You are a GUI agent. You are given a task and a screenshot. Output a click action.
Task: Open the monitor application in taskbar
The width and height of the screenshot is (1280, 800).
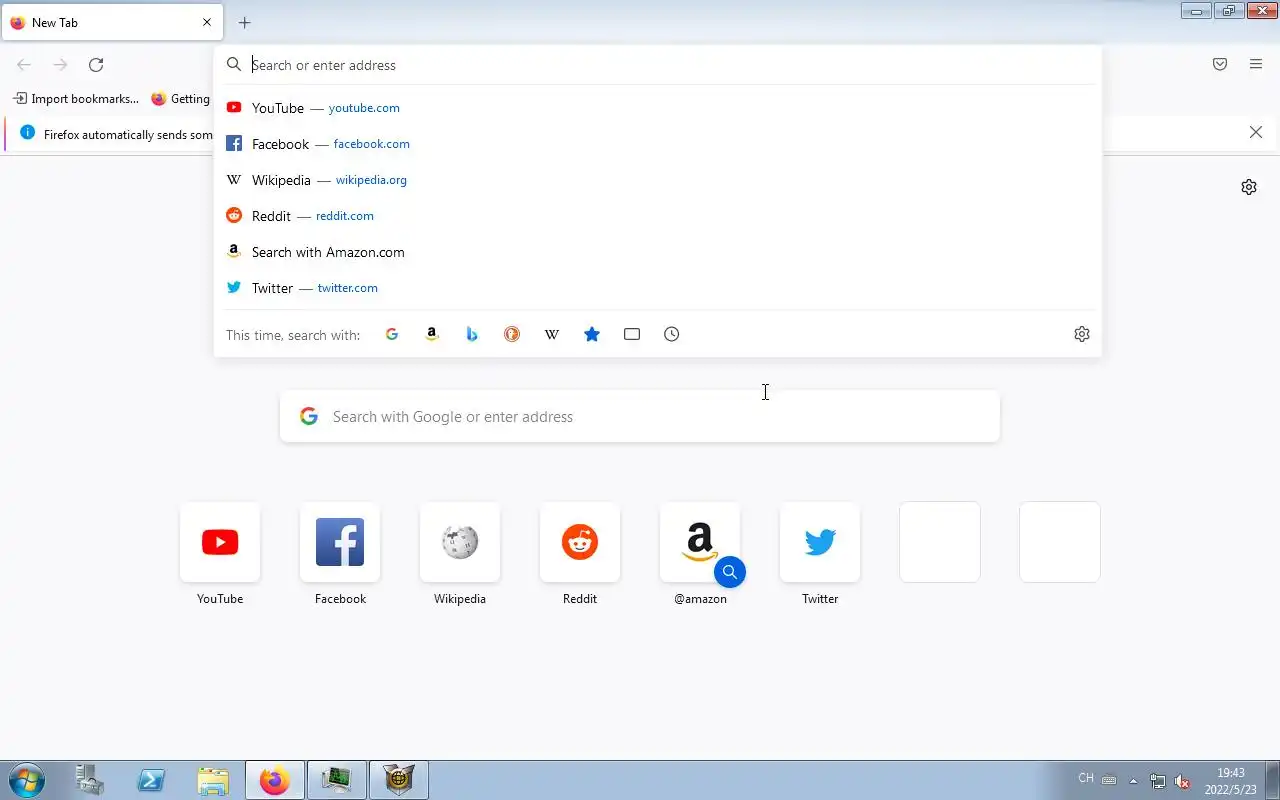point(337,780)
